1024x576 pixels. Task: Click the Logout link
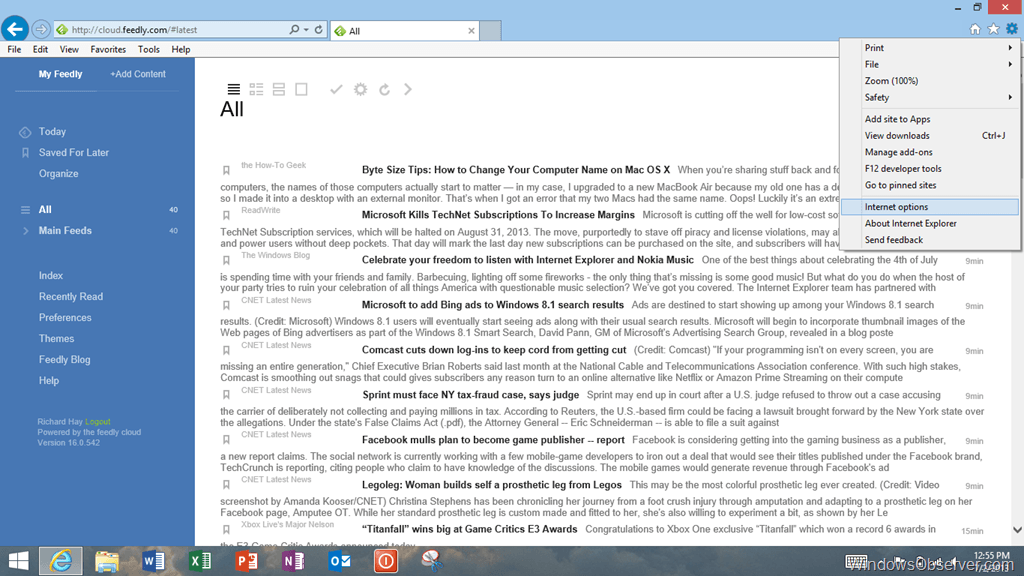pos(98,422)
